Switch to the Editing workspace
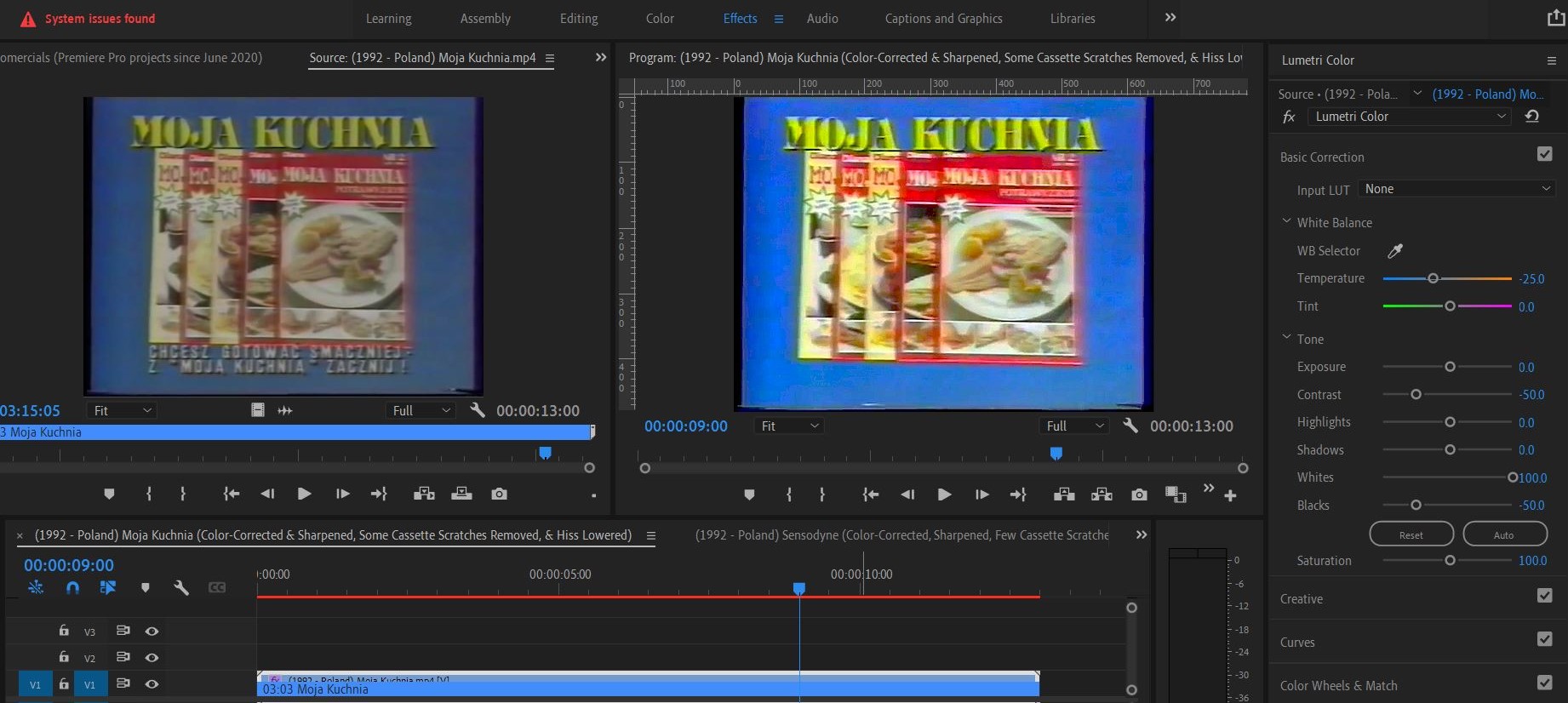The height and width of the screenshot is (703, 1568). point(579,19)
